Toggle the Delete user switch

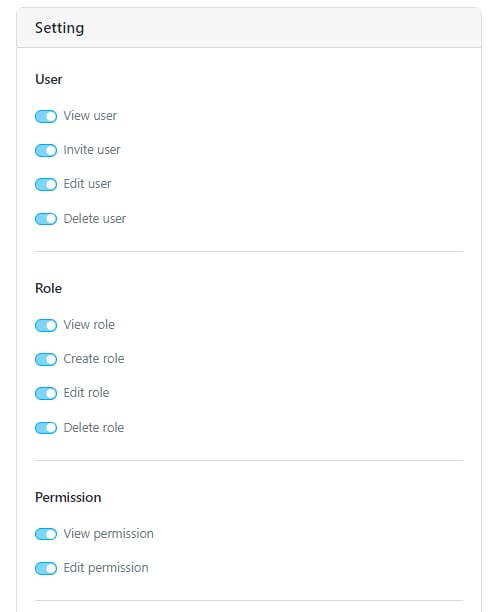point(46,219)
